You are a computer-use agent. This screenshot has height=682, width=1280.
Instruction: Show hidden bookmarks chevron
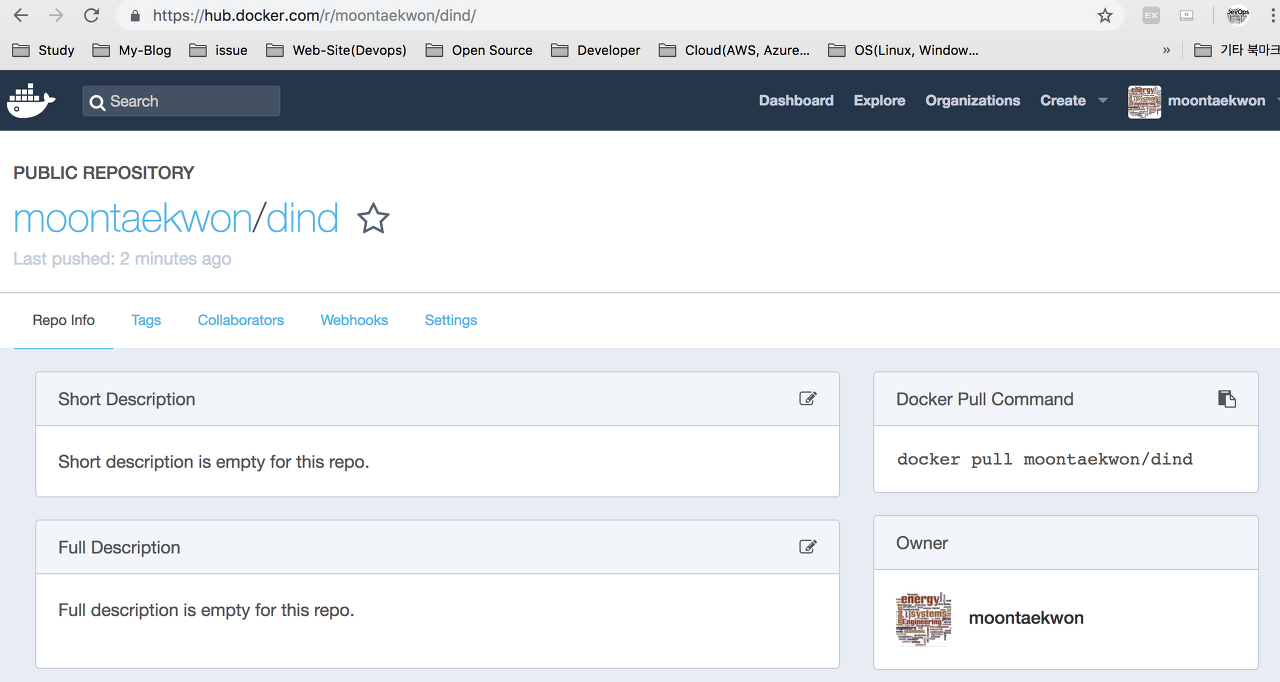[x=1166, y=50]
